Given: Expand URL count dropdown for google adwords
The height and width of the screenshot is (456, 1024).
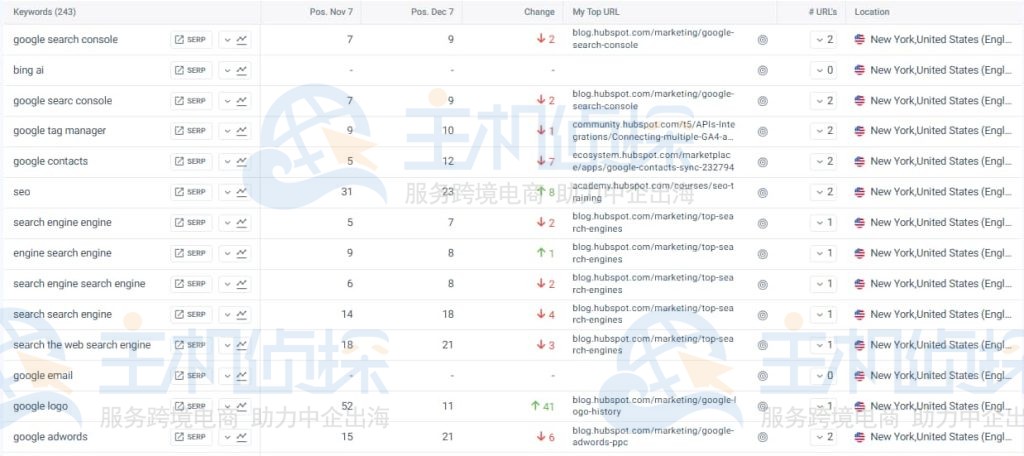Looking at the screenshot, I should click(x=824, y=436).
